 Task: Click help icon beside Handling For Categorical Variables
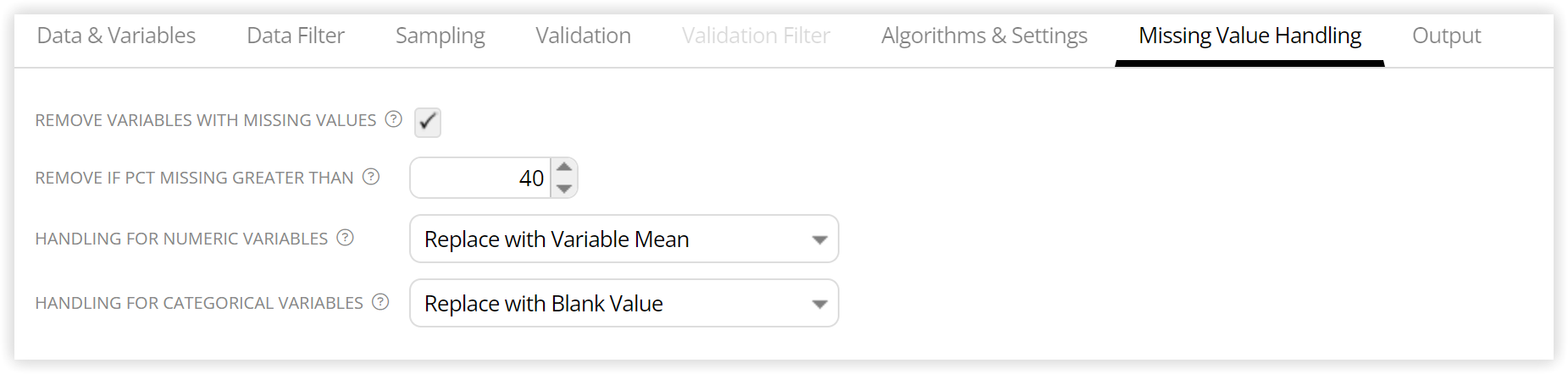pyautogui.click(x=380, y=302)
